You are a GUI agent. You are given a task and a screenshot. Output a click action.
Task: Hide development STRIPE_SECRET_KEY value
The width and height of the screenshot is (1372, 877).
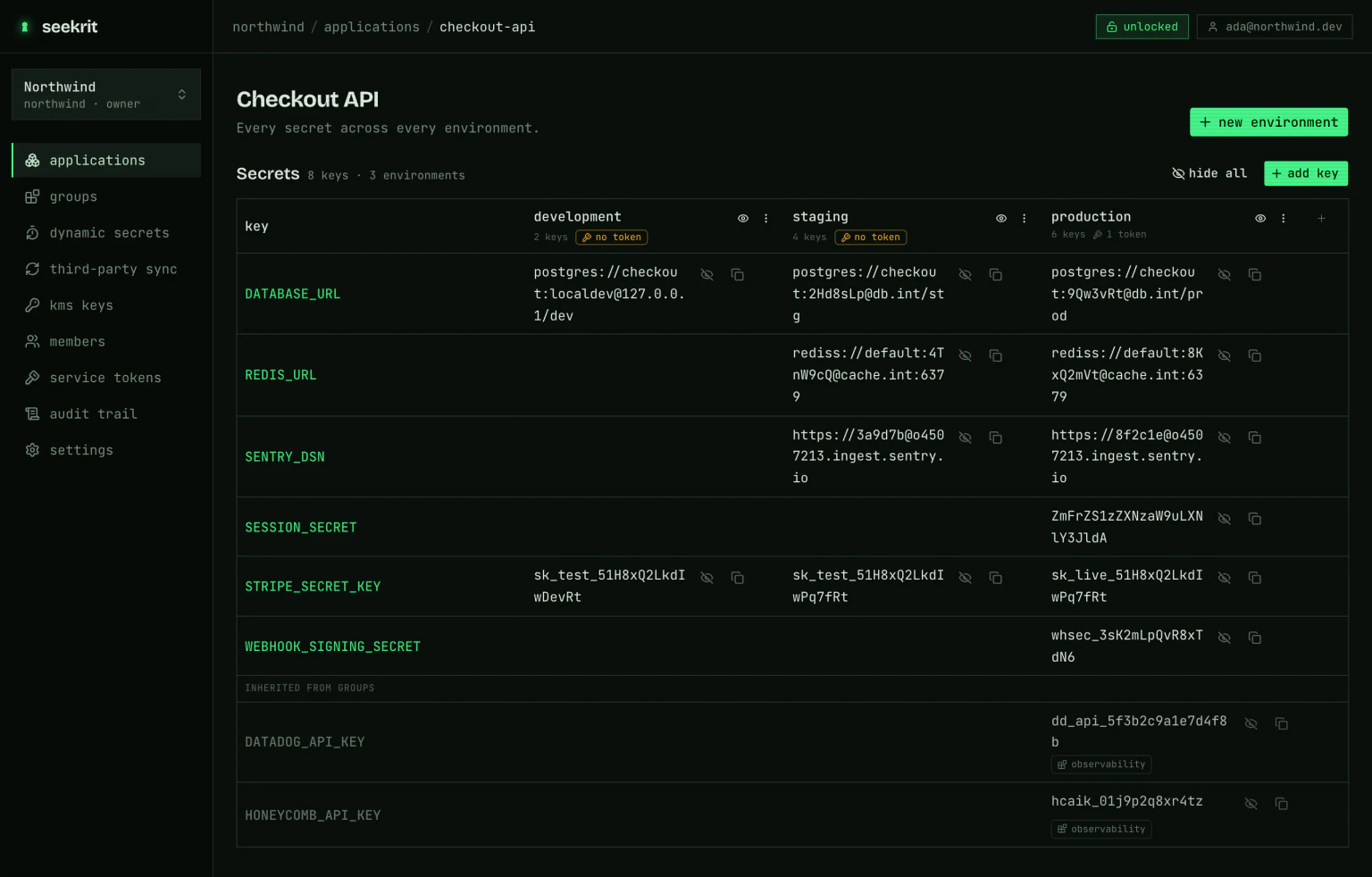coord(707,578)
